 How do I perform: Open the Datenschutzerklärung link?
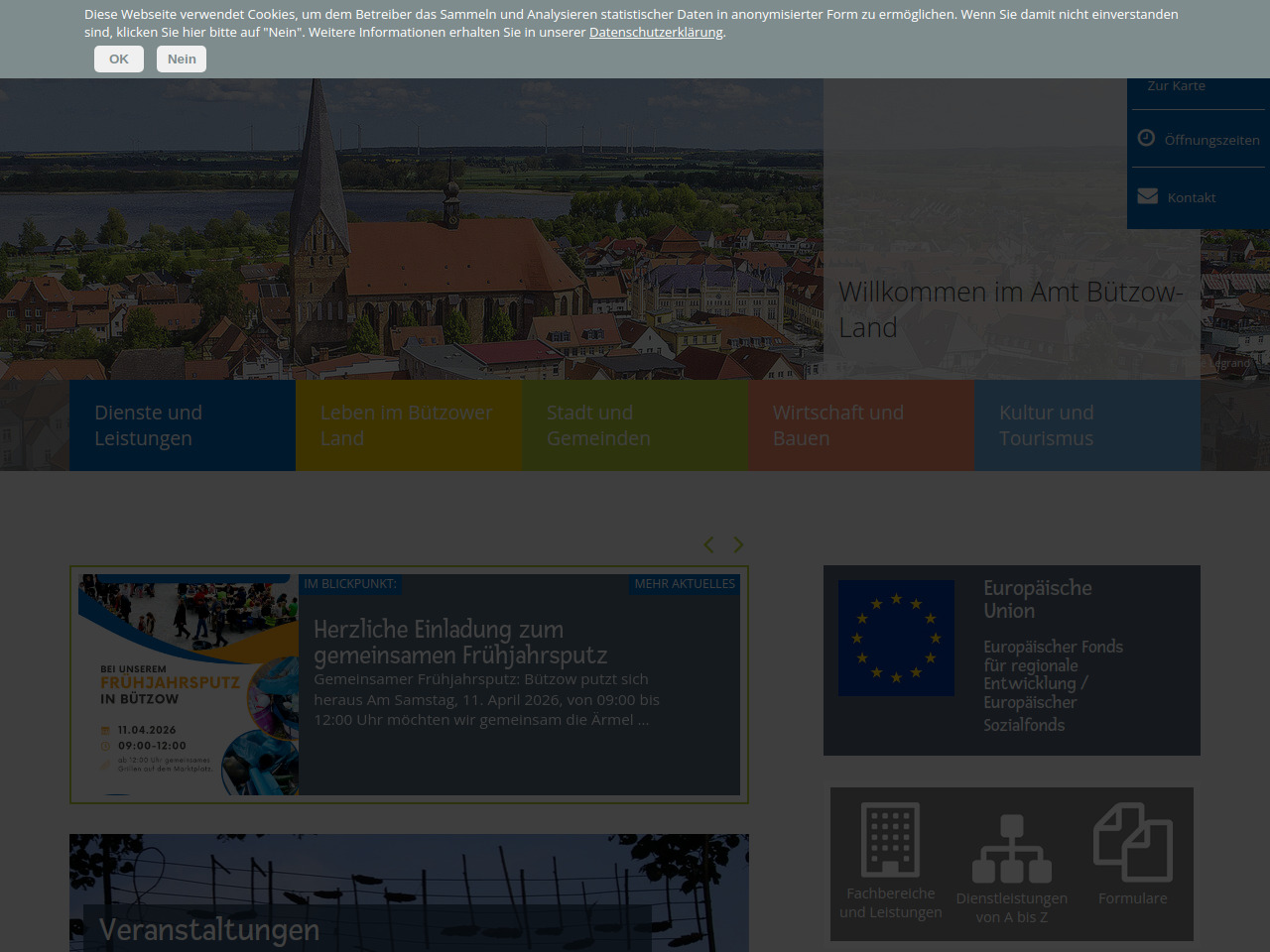(x=656, y=33)
